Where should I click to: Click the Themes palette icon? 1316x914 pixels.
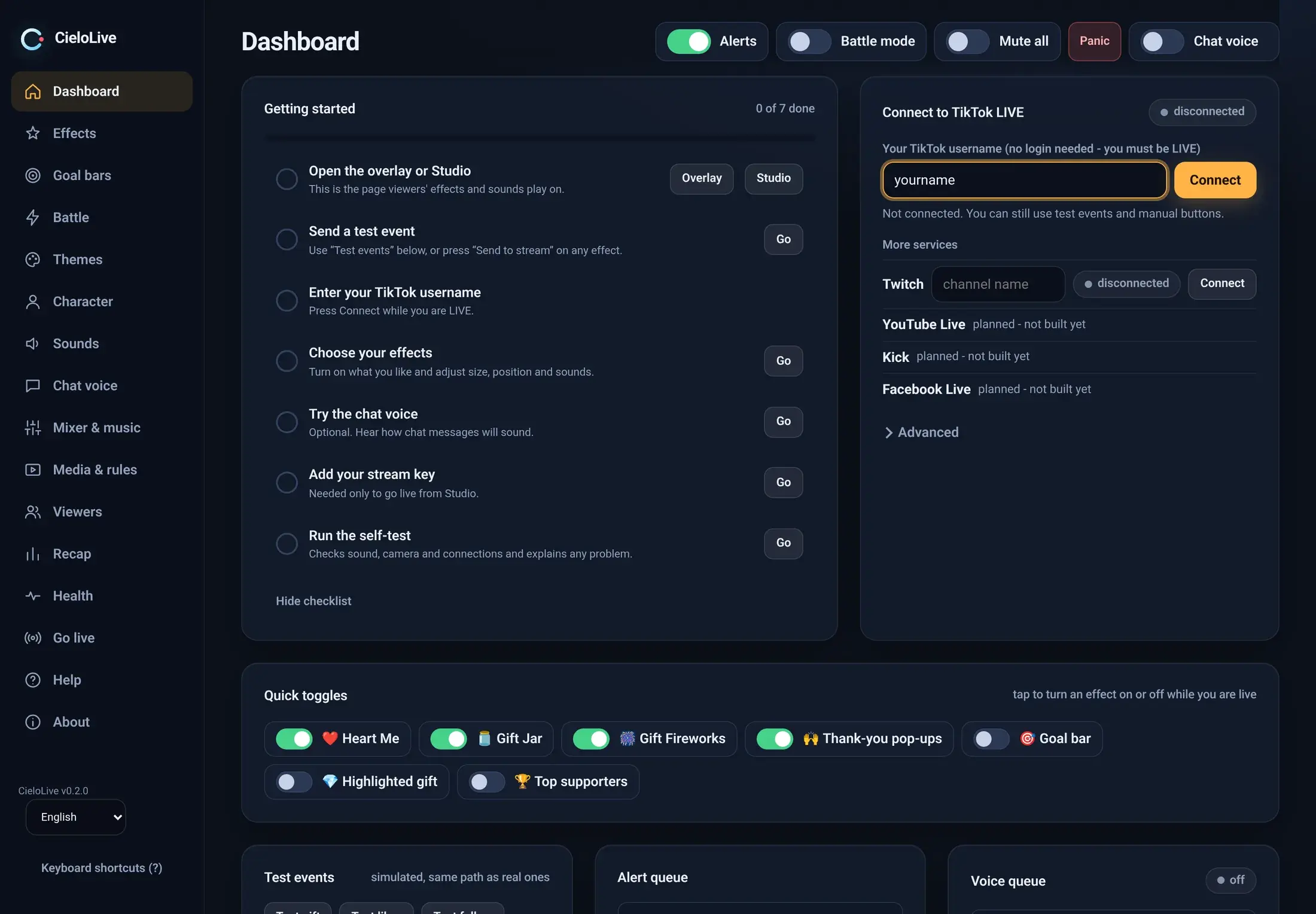pyautogui.click(x=33, y=260)
